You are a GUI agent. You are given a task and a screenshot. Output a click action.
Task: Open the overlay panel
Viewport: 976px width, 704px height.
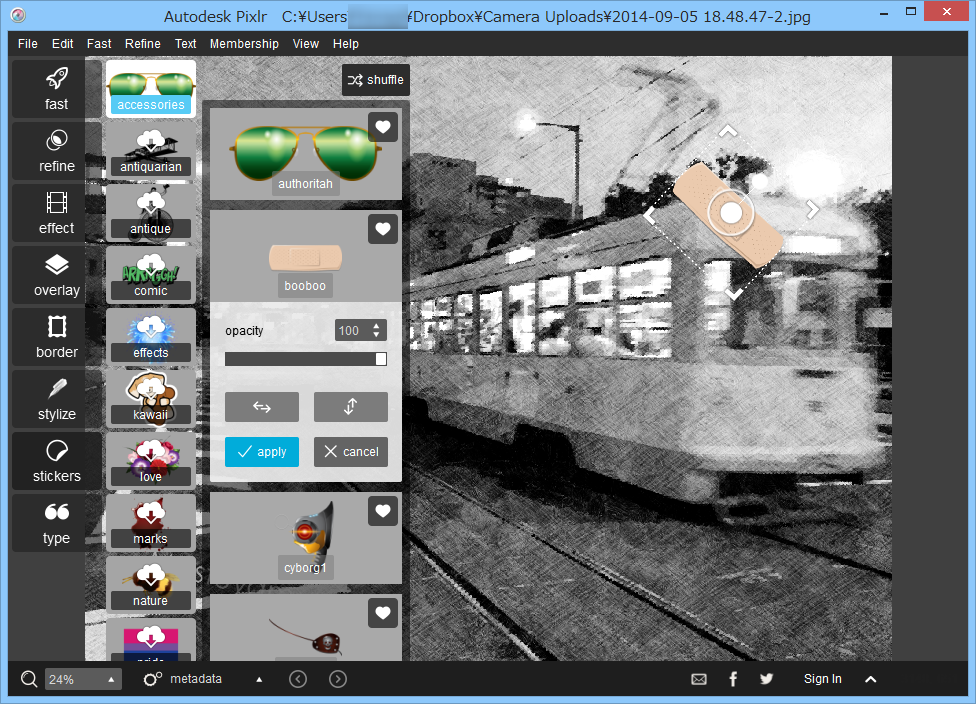(x=56, y=275)
